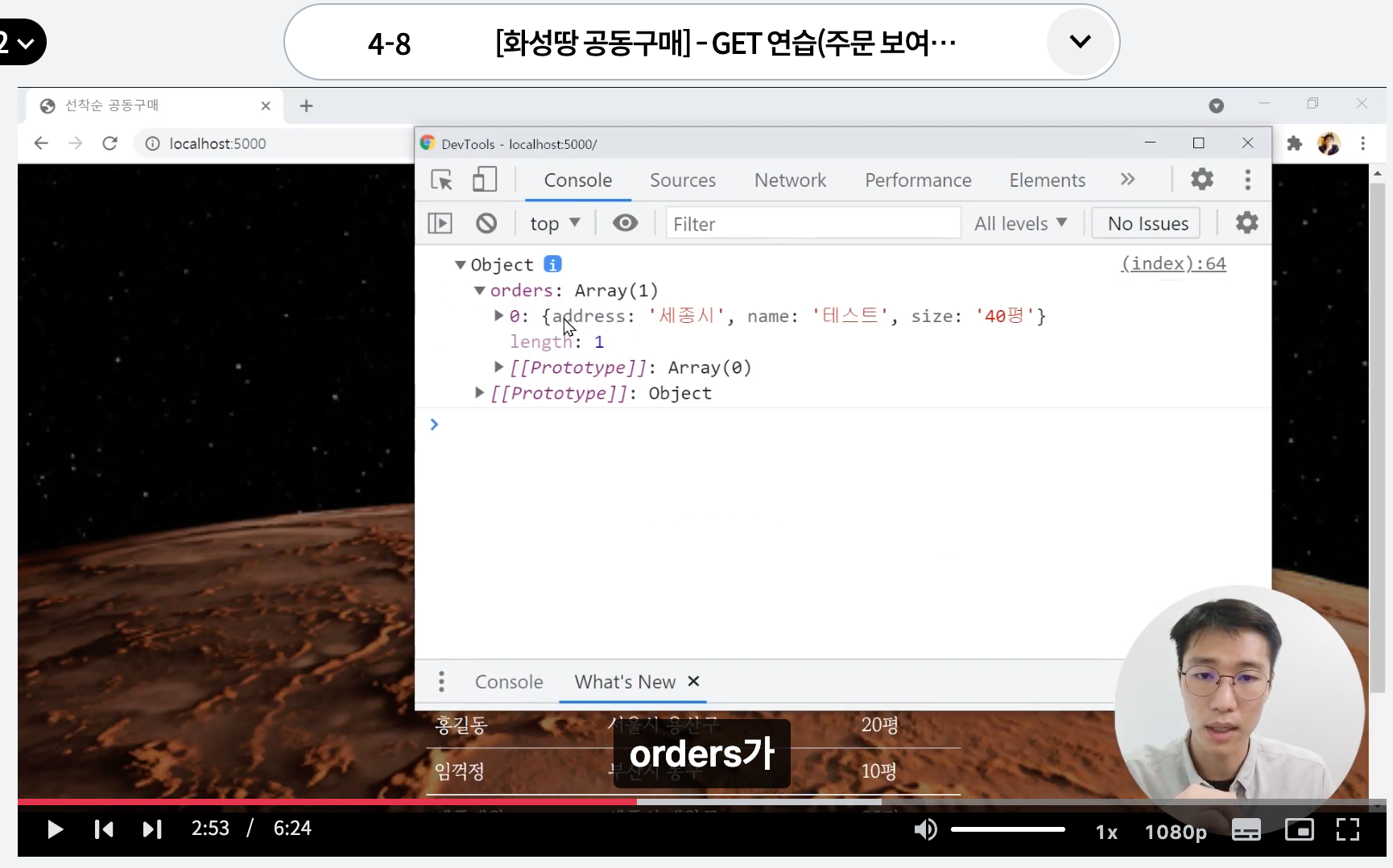
Task: Mute the video volume speaker icon
Action: click(x=925, y=829)
